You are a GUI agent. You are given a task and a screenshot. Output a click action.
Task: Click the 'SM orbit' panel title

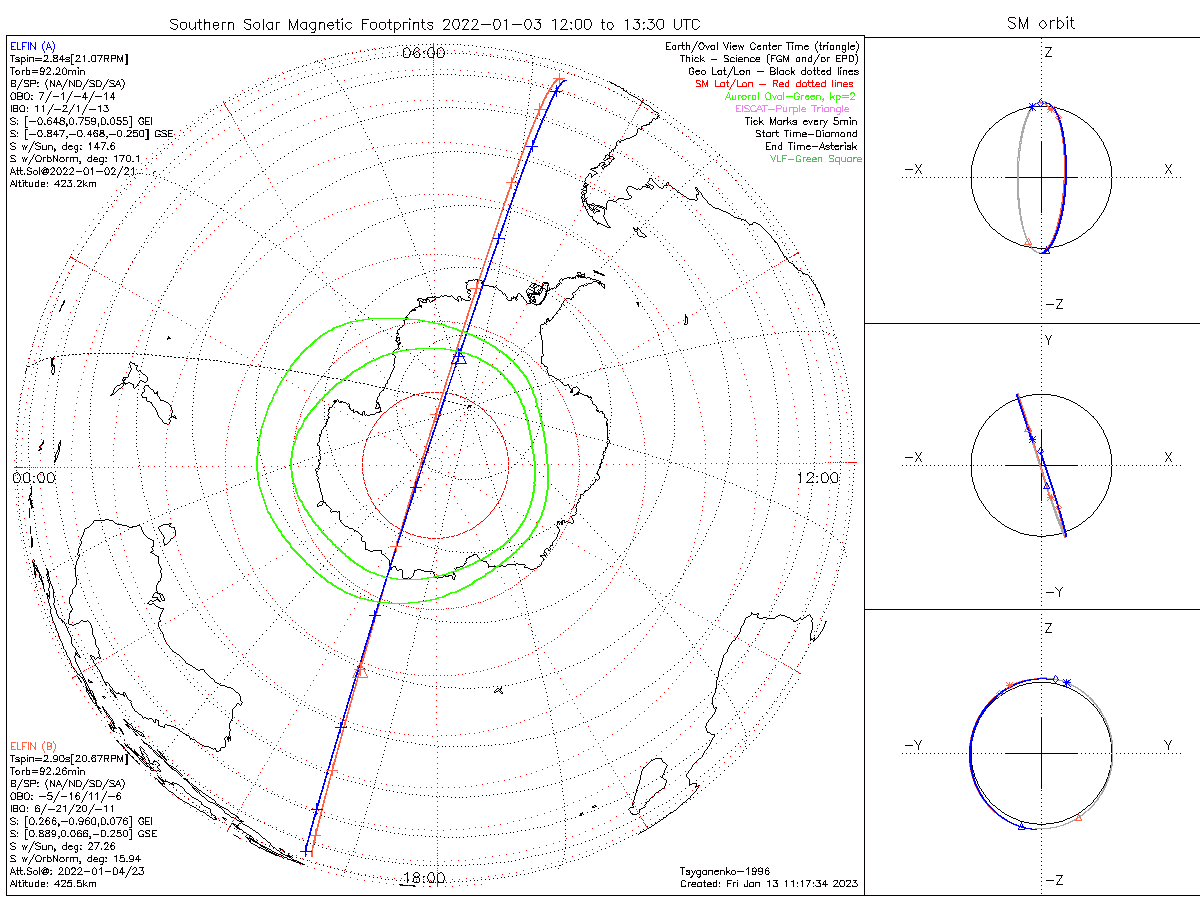(1040, 23)
